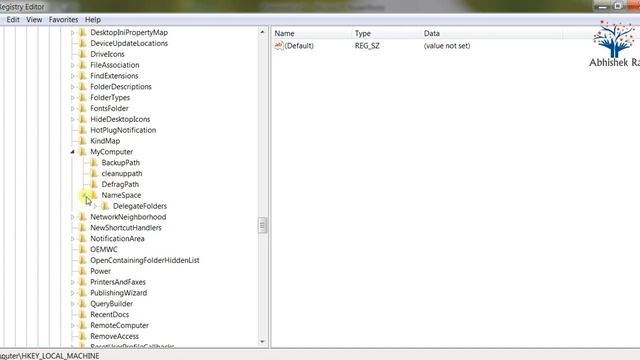Click the NameSpace folder icon
Screen dimensions: 640x360
click(x=94, y=195)
